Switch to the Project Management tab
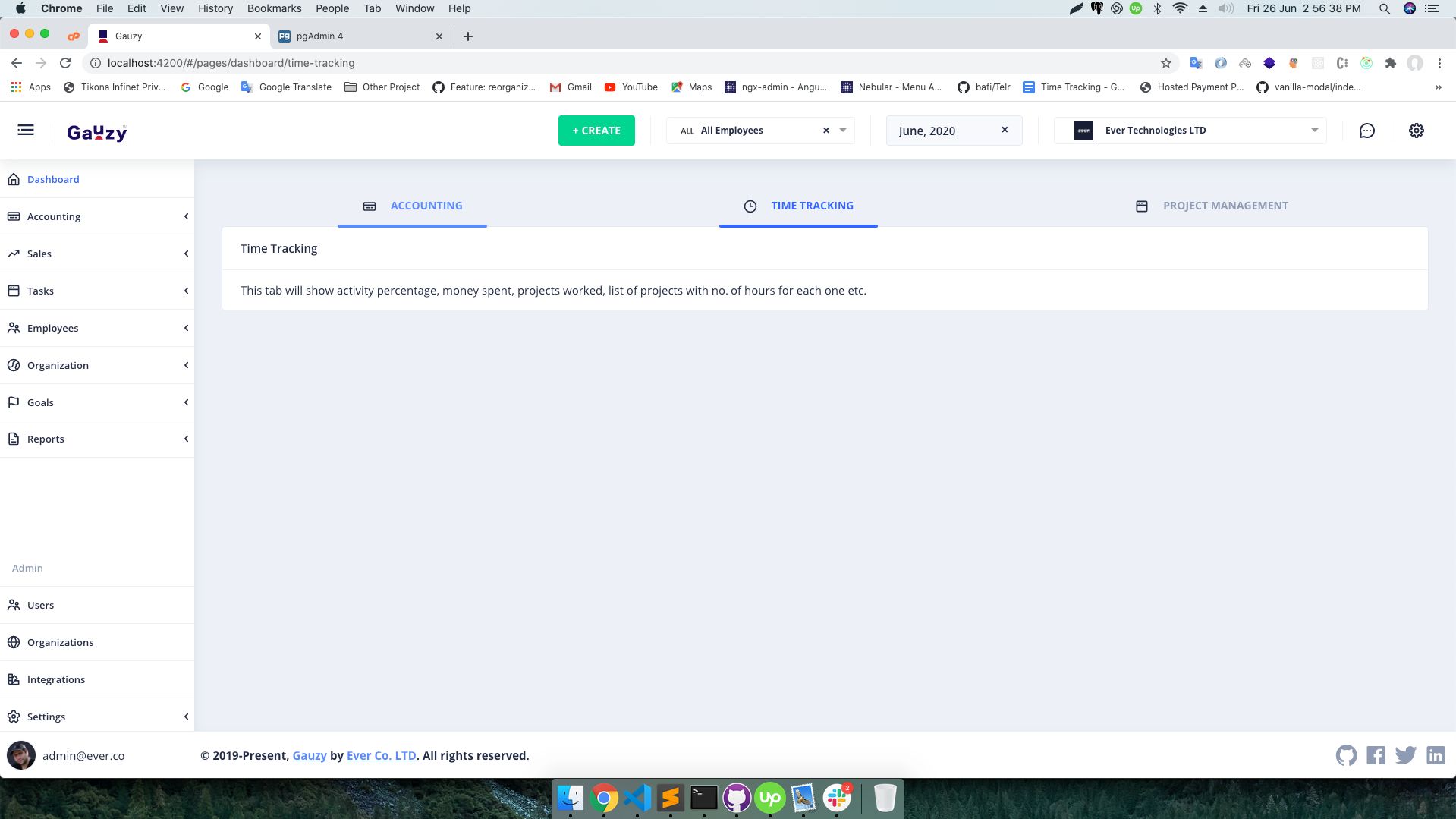 click(x=1212, y=206)
